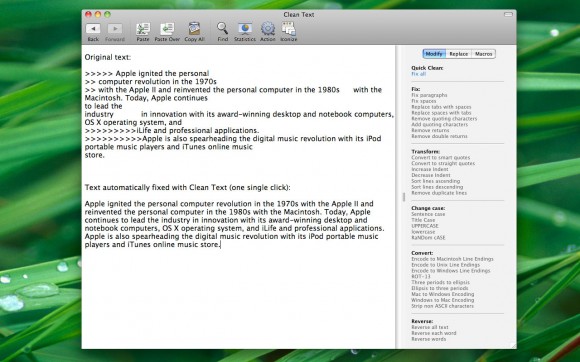580x362 pixels.
Task: Click Sort lines descending
Action: (437, 187)
